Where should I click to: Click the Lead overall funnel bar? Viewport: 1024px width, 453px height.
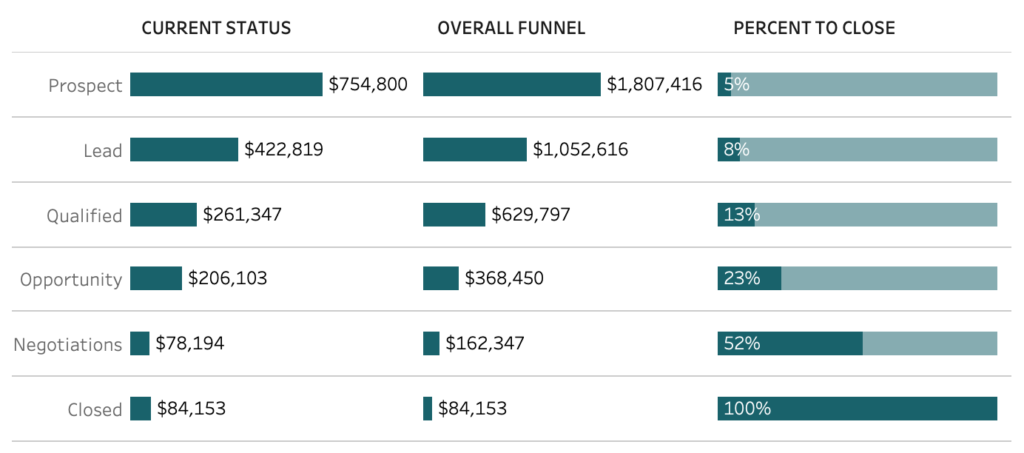[475, 150]
